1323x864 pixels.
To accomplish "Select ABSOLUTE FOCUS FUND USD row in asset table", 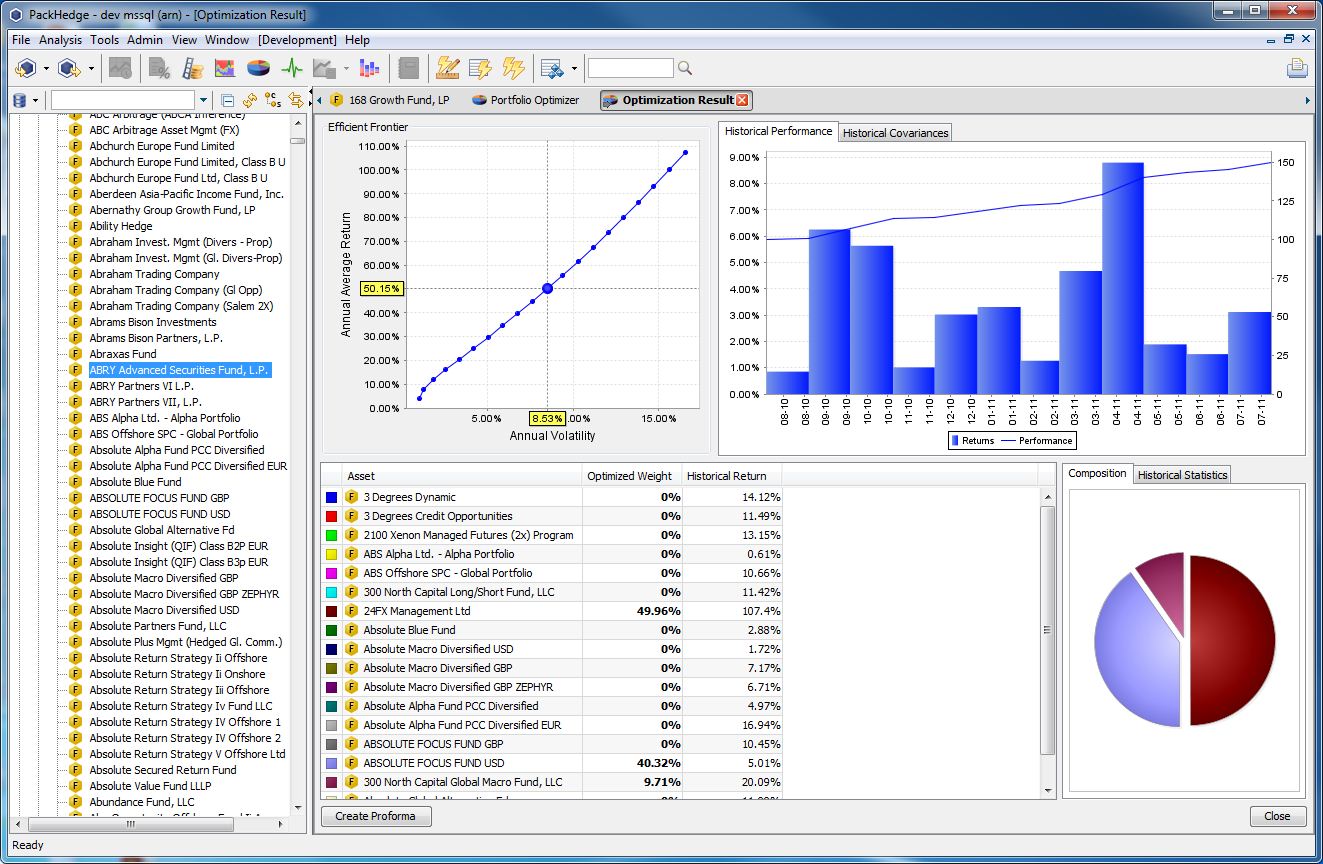I will (x=552, y=763).
